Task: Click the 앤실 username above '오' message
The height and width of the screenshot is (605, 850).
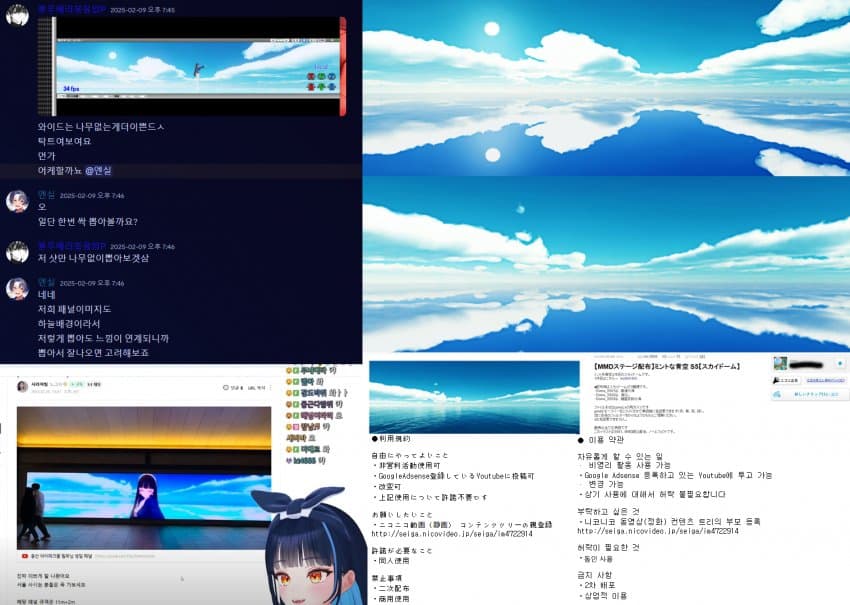Action: (46, 195)
